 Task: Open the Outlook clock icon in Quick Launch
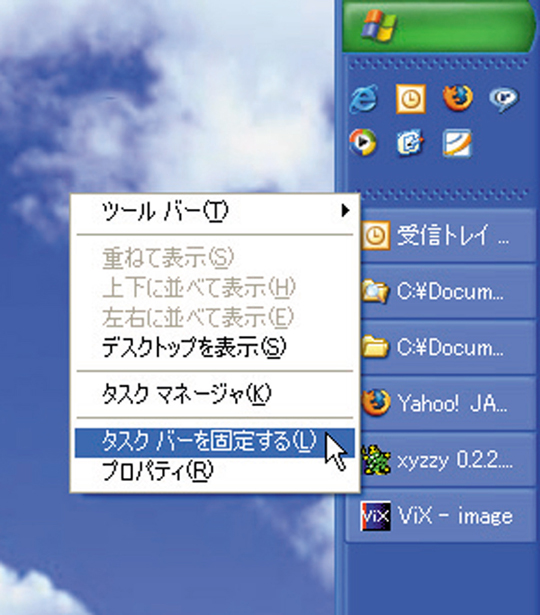411,99
